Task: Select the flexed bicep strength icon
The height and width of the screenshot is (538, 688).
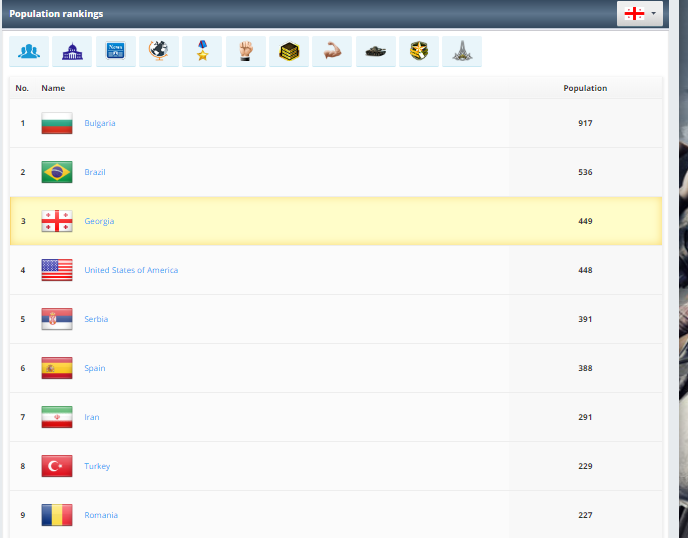Action: [332, 51]
